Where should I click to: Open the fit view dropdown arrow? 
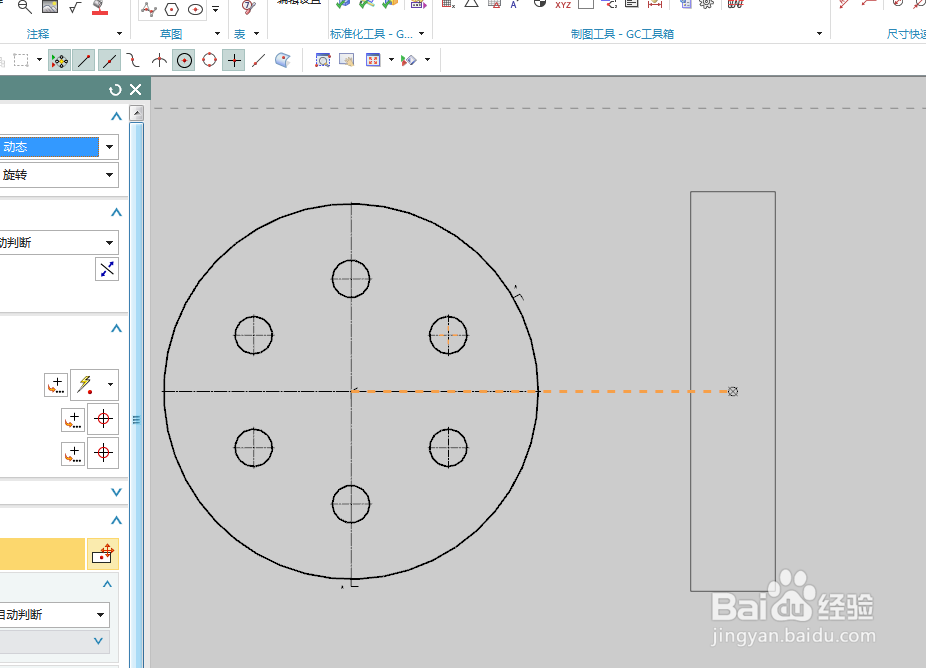392,60
